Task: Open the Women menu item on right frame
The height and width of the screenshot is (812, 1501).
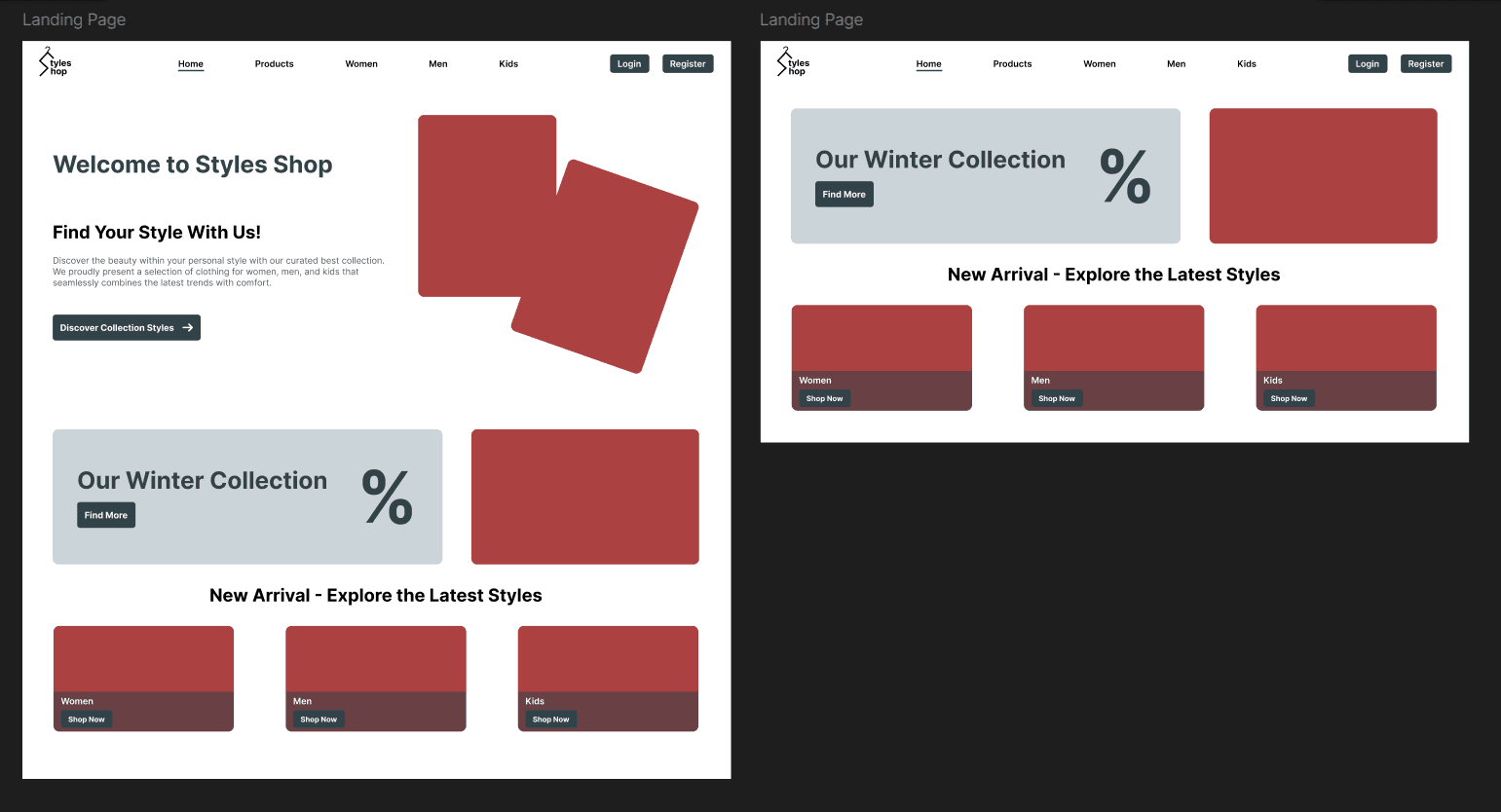Action: pos(1099,63)
